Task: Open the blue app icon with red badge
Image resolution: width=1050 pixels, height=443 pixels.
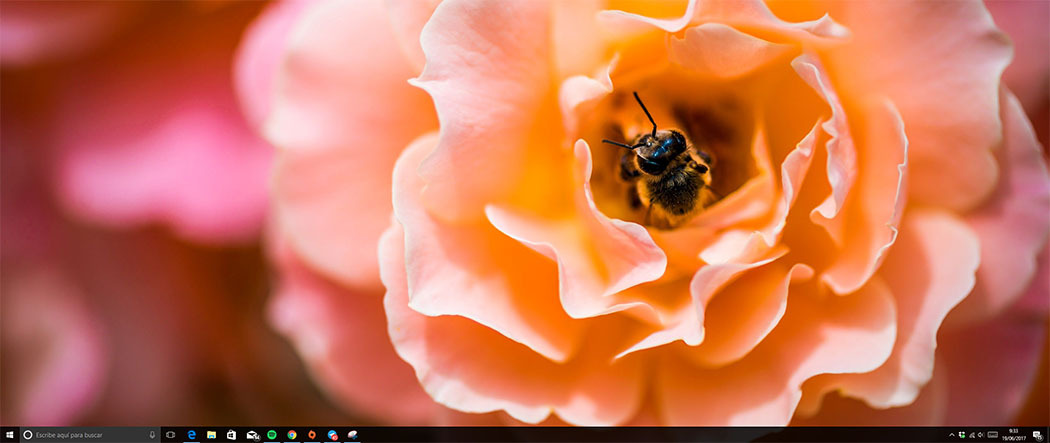Action: click(x=332, y=435)
